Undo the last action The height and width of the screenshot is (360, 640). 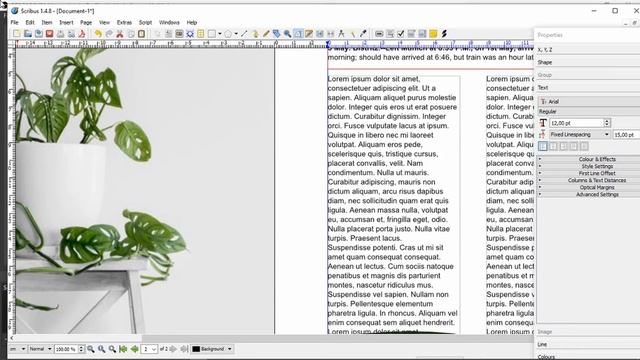(x=98, y=33)
